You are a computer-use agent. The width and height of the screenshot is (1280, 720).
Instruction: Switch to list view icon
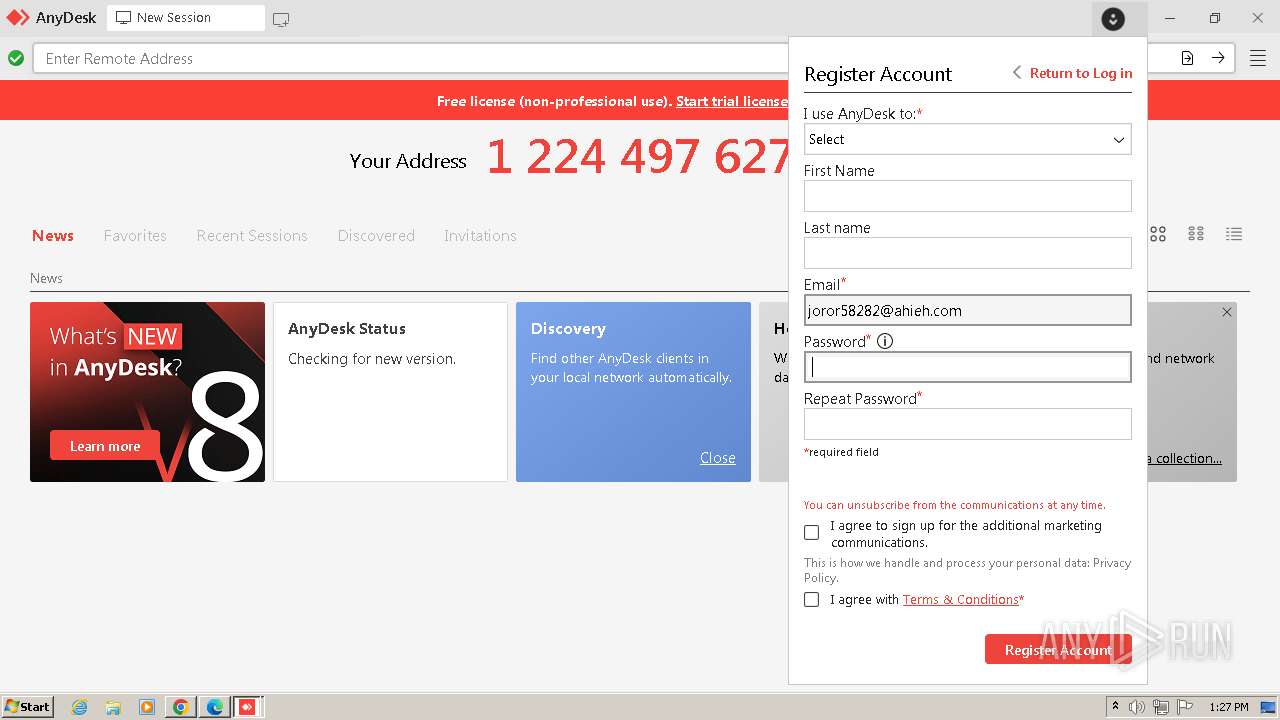point(1234,234)
